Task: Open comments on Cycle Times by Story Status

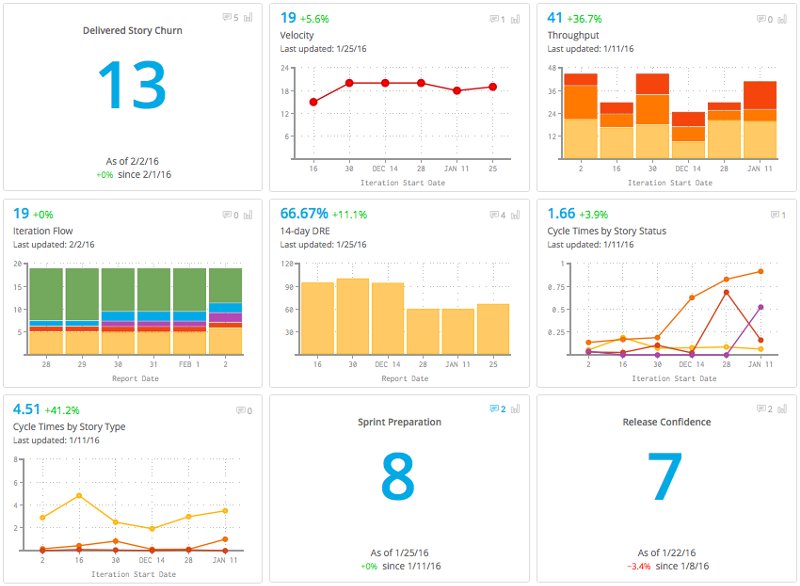Action: tap(778, 215)
